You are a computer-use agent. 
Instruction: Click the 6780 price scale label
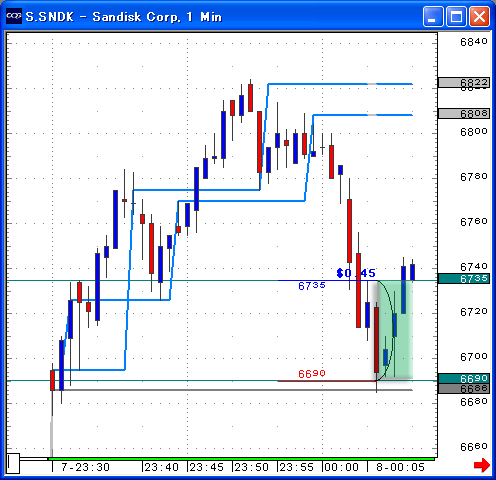click(474, 177)
